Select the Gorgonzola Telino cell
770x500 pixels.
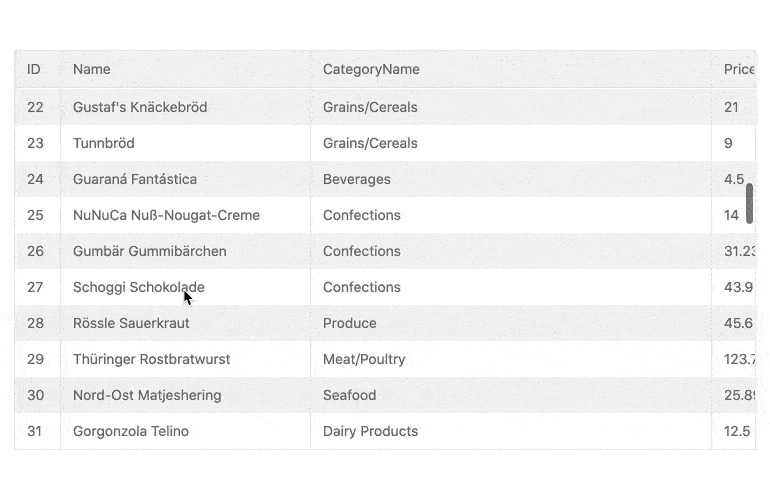(x=131, y=431)
